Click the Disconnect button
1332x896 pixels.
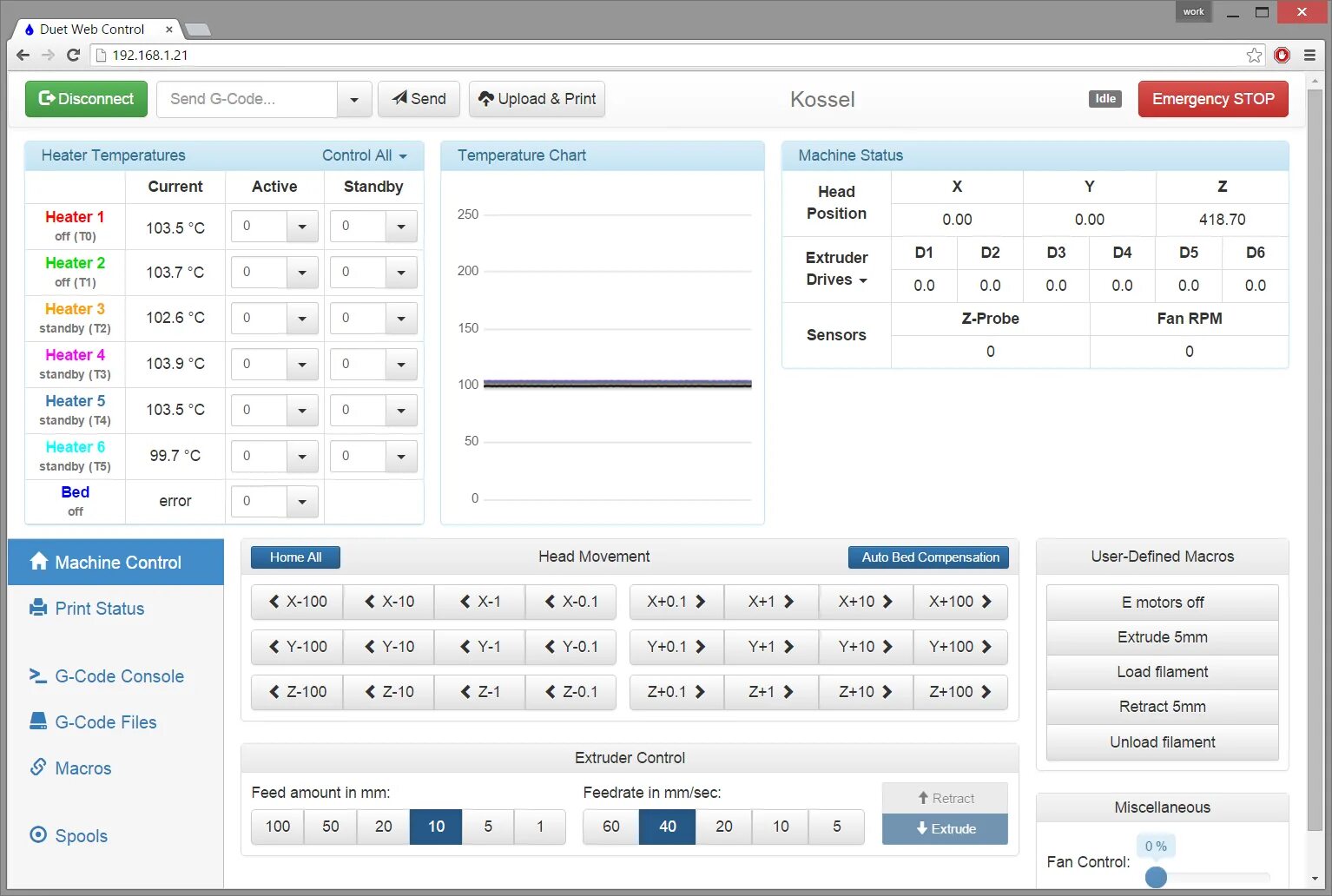(86, 99)
